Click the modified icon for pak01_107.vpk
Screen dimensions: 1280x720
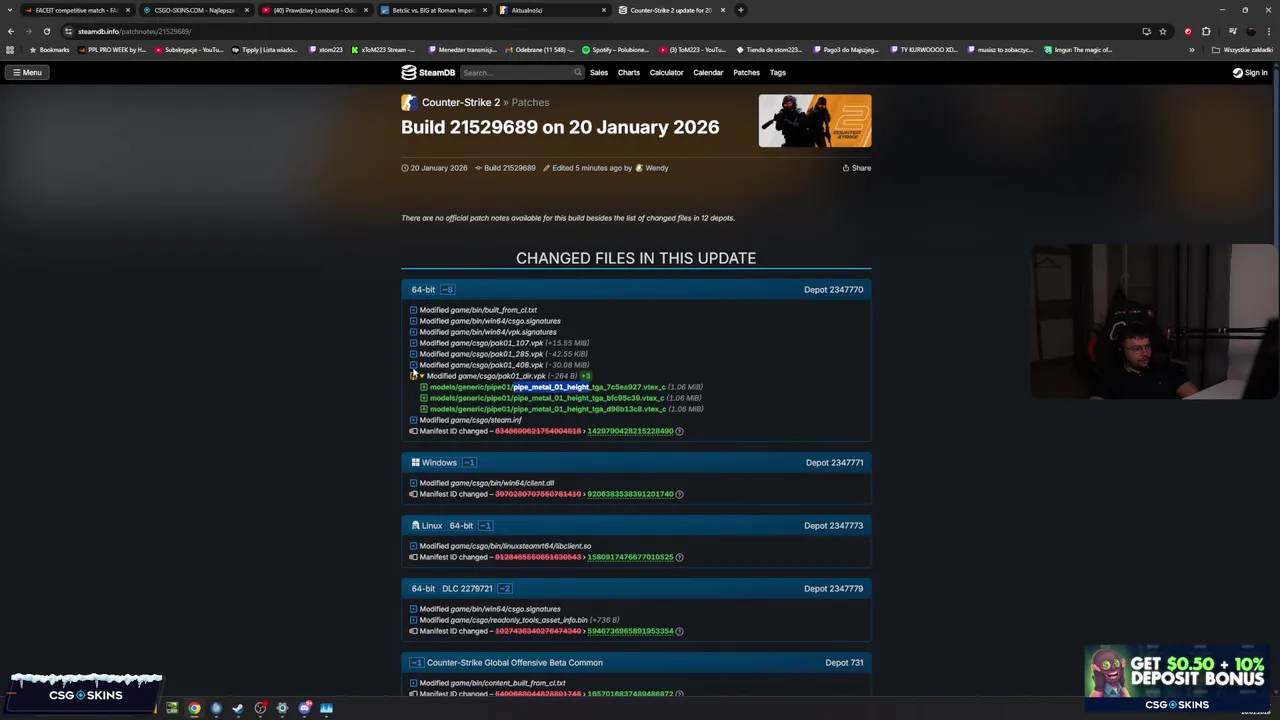tap(413, 343)
